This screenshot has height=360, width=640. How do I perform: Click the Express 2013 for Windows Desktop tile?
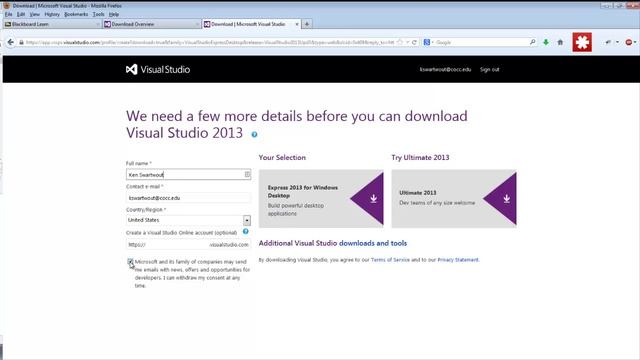pos(321,199)
